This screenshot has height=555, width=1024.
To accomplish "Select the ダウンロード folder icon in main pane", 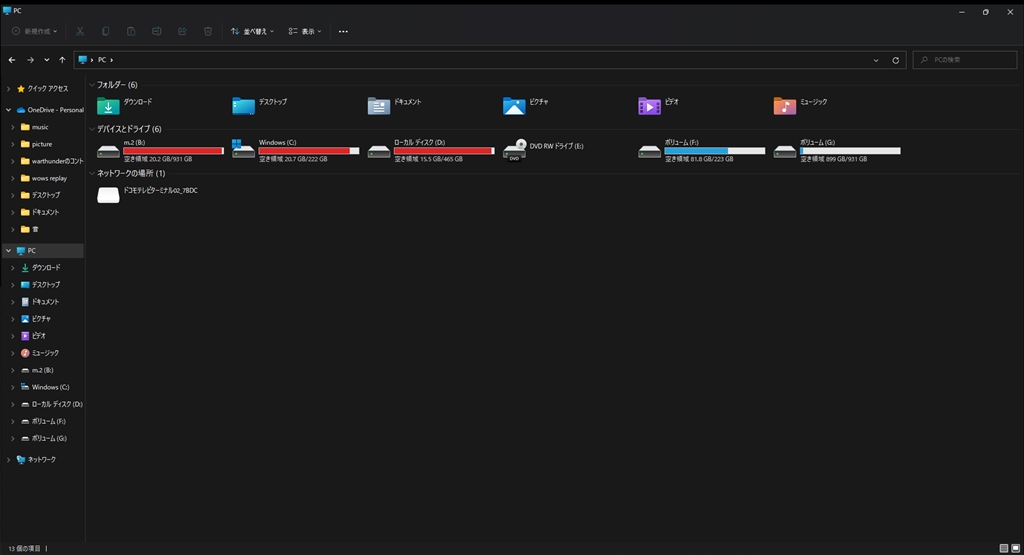I will coord(108,106).
